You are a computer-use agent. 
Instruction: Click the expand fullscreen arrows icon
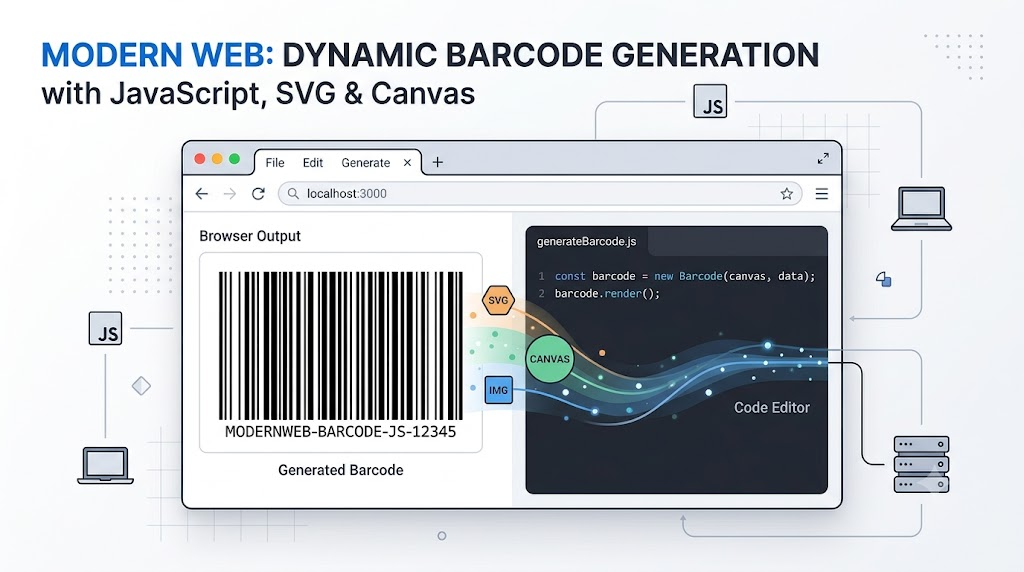(823, 159)
